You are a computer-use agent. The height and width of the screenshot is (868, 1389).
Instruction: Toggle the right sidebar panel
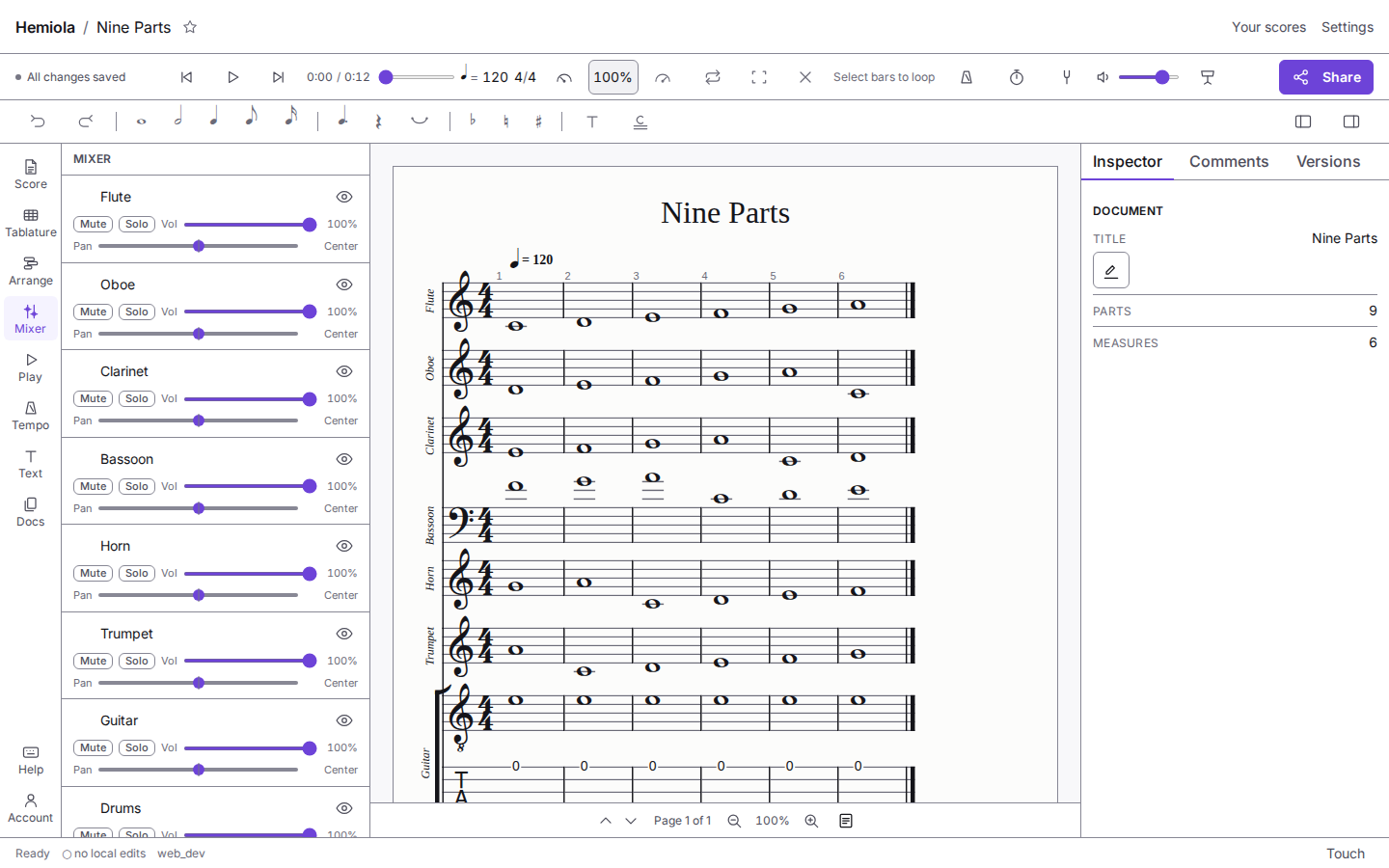pyautogui.click(x=1351, y=122)
